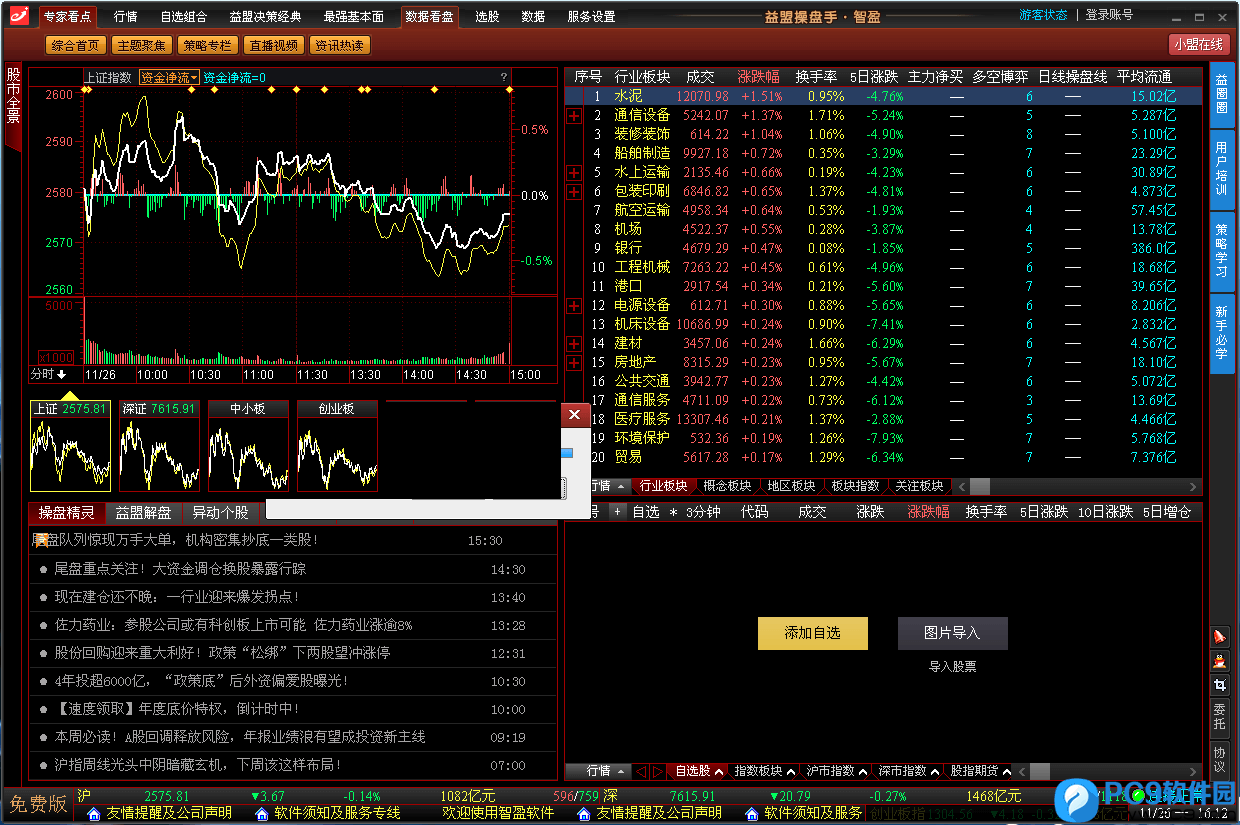Open the 服务设置 top tab
1240x825 pixels.
tap(591, 16)
